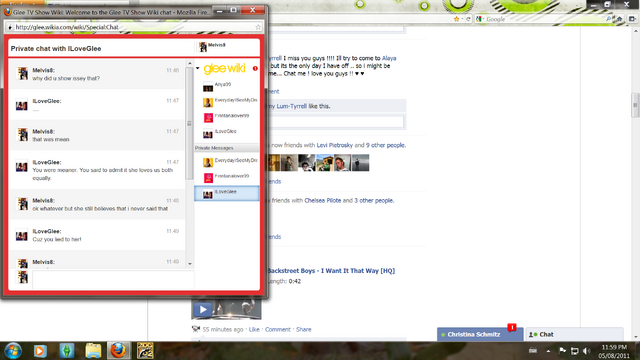The image size is (640, 360).
Task: Click the Levi Pietrosky link
Action: (x=334, y=145)
